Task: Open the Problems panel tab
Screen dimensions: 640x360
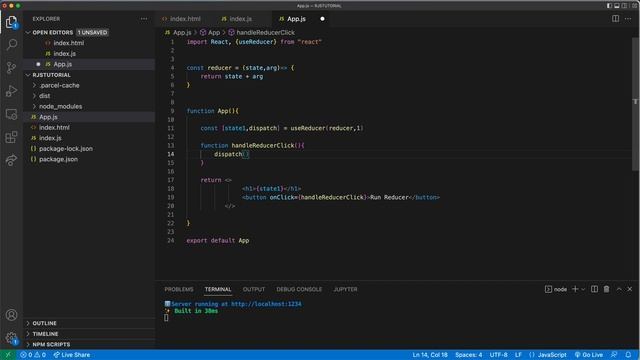Action: [179, 289]
